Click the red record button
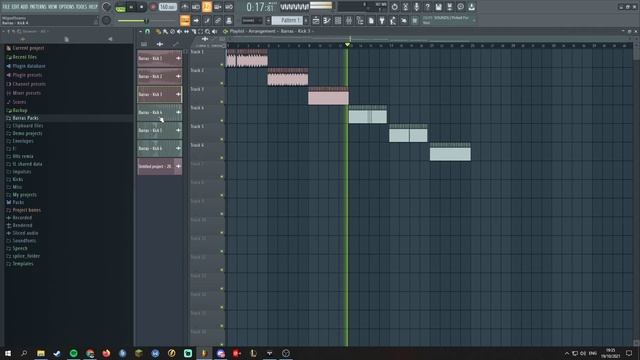This screenshot has height=360, width=640. pyautogui.click(x=153, y=7)
